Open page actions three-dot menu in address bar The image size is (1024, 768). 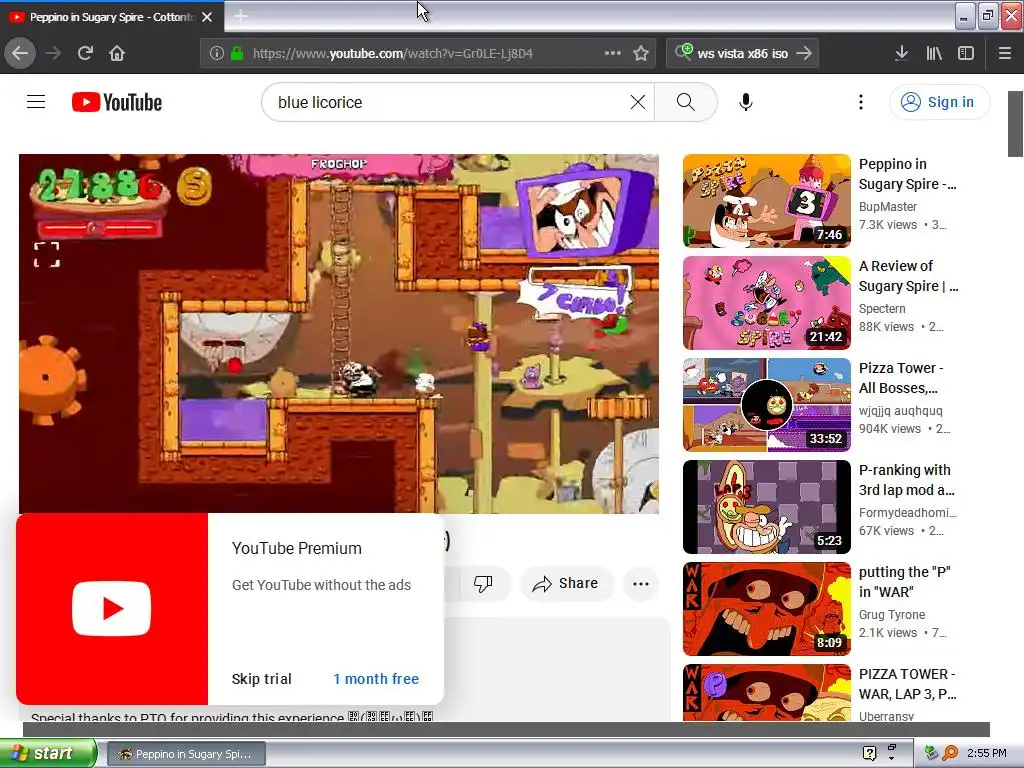pos(613,53)
